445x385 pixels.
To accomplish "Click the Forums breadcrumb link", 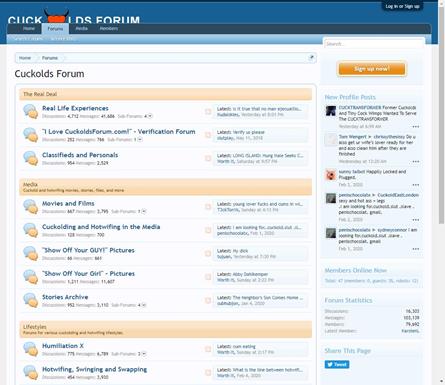I will click(x=50, y=58).
